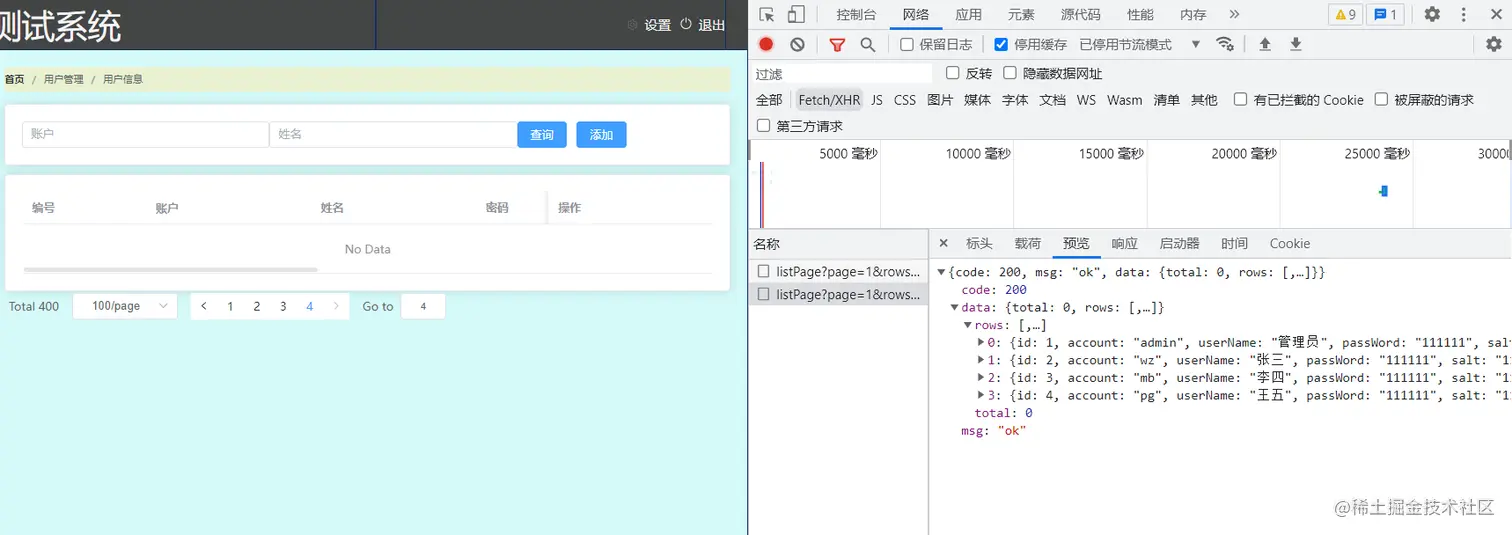Focus the 姓名 name input field

[393, 134]
